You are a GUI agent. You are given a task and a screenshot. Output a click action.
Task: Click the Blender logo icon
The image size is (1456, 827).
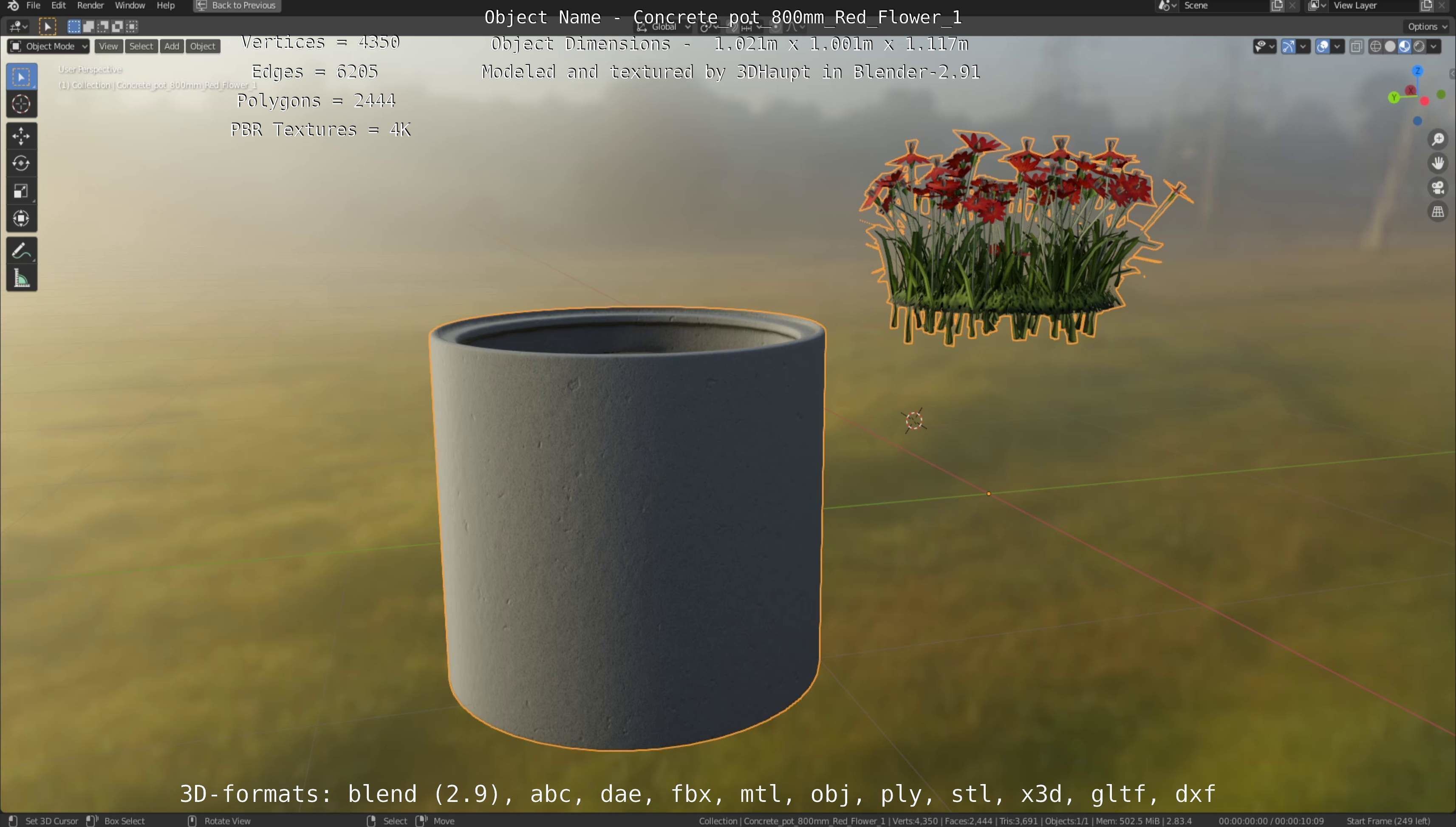click(x=13, y=6)
